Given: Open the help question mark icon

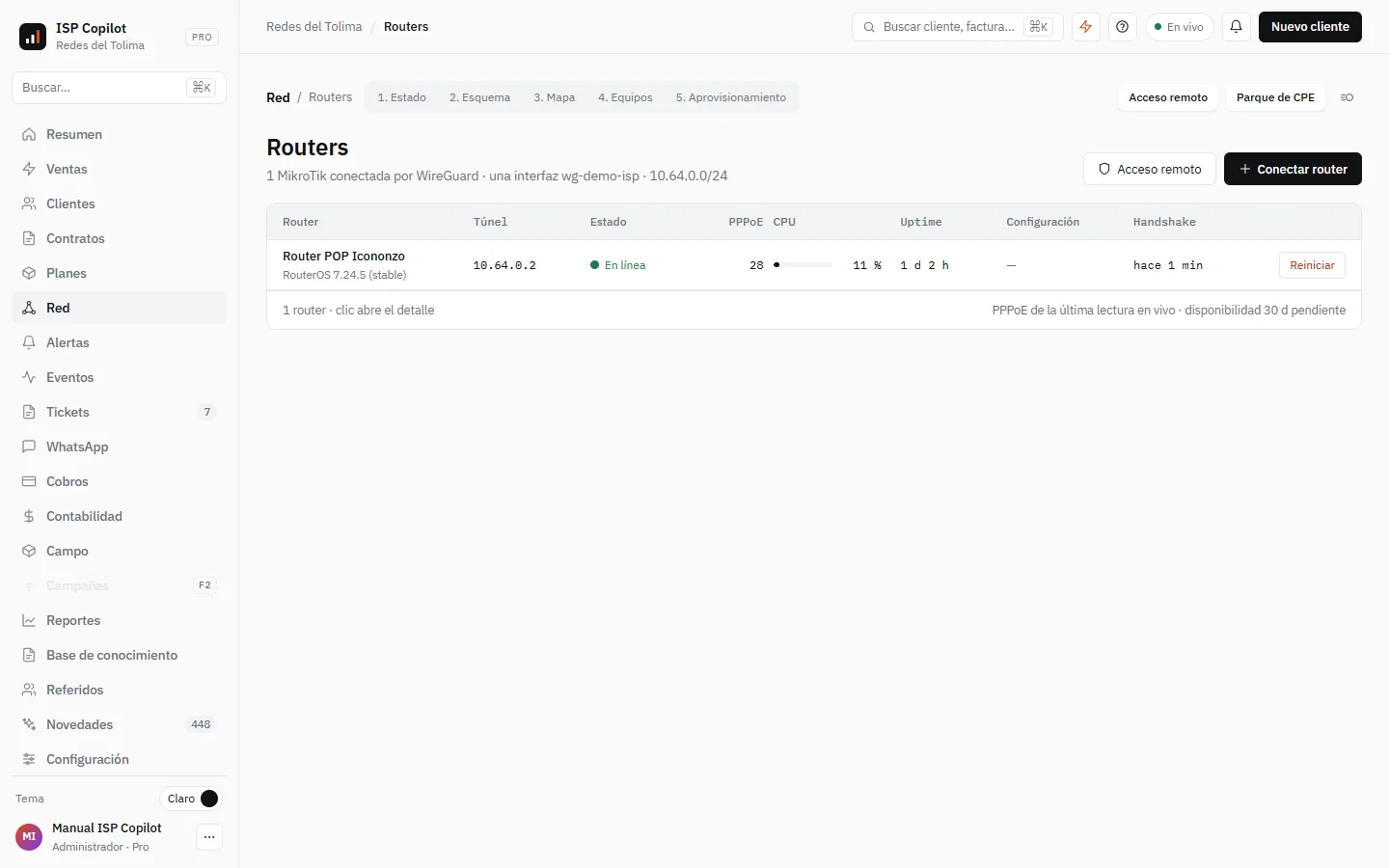Looking at the screenshot, I should tap(1122, 27).
